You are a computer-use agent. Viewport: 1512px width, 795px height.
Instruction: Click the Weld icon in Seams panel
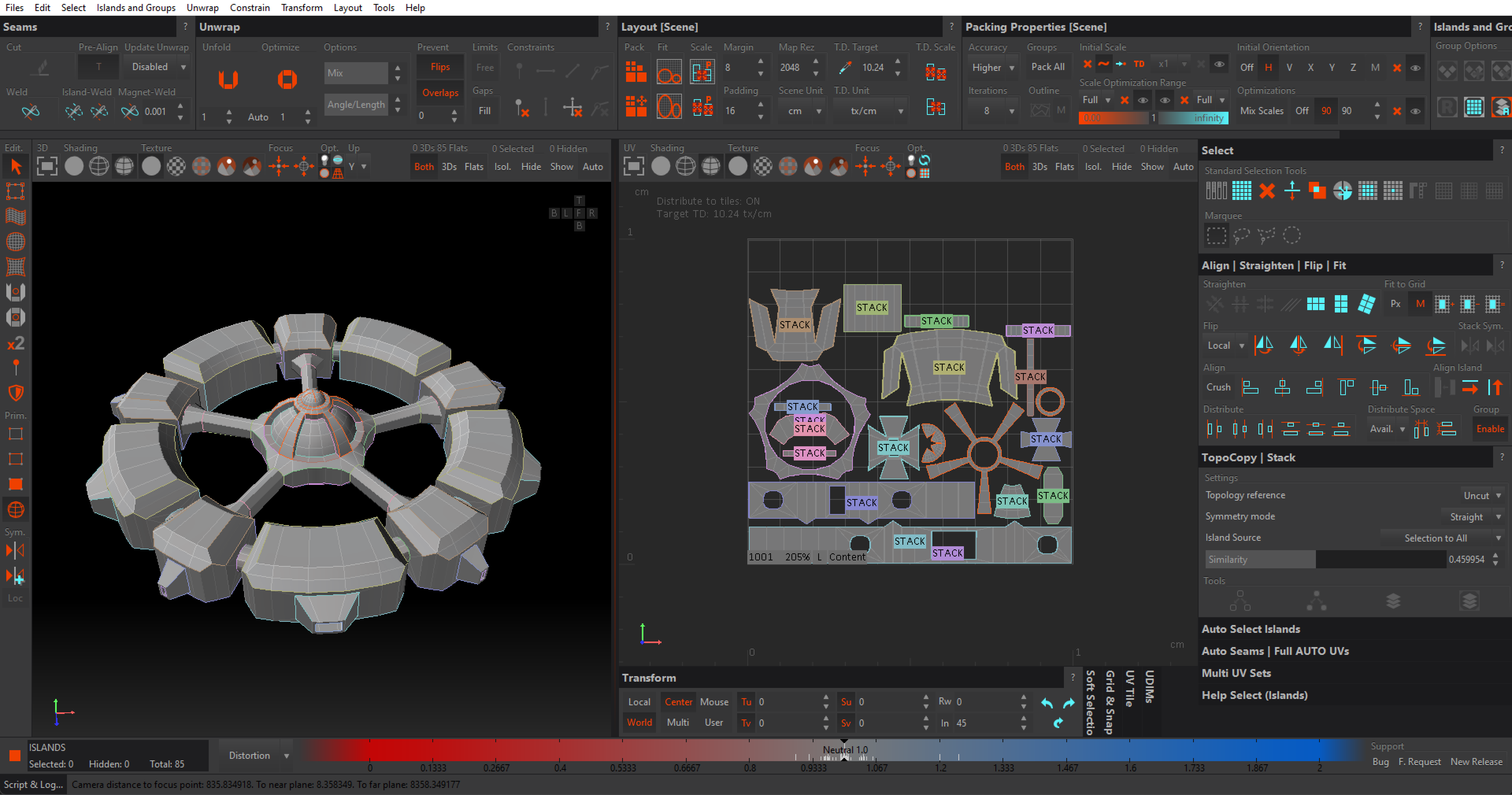coord(31,111)
